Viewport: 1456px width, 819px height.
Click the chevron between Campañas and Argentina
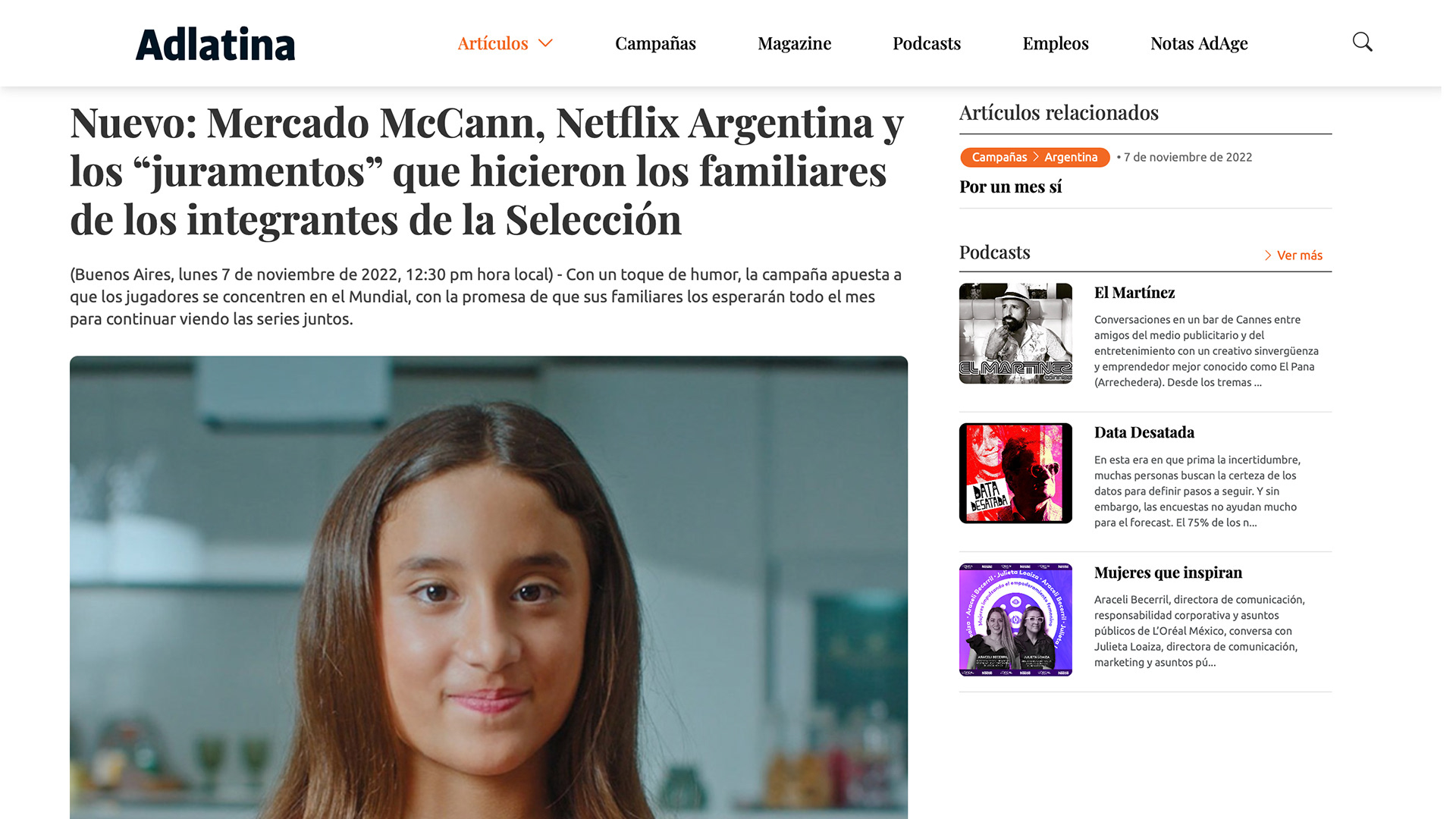pos(1036,157)
